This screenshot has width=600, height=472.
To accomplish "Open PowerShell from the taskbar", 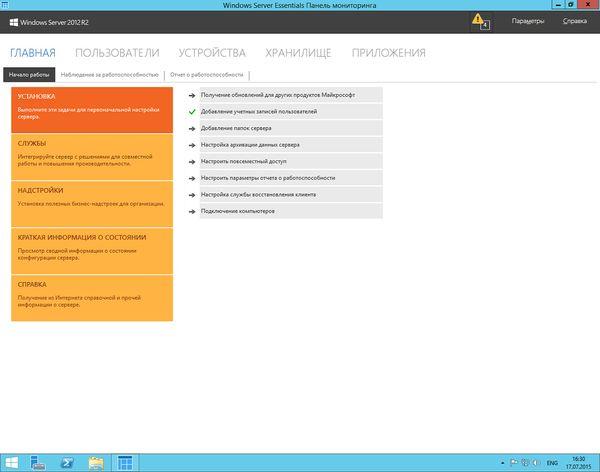I will pyautogui.click(x=67, y=463).
